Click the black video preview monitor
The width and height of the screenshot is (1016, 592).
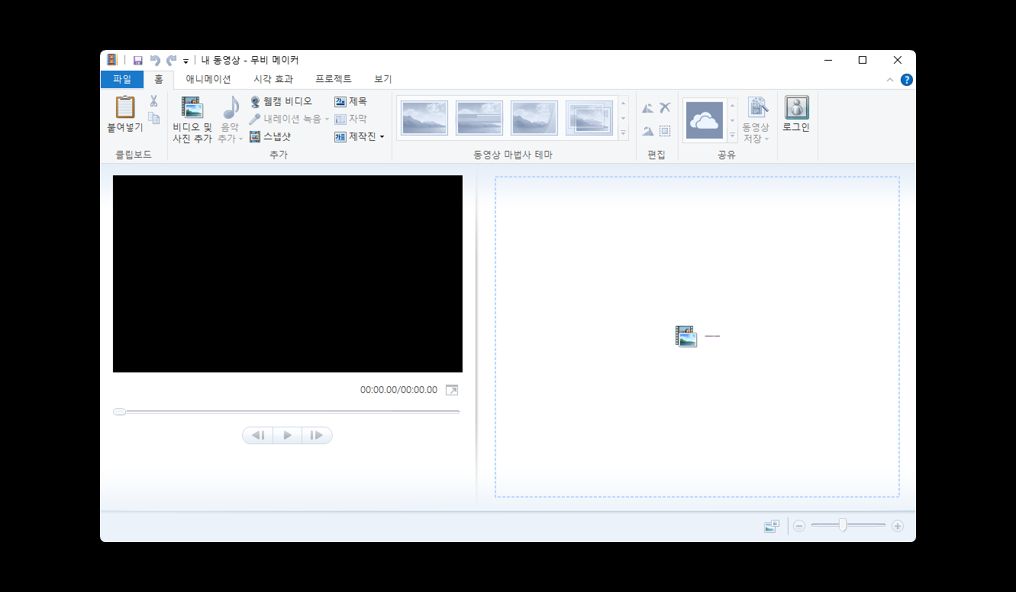point(288,274)
